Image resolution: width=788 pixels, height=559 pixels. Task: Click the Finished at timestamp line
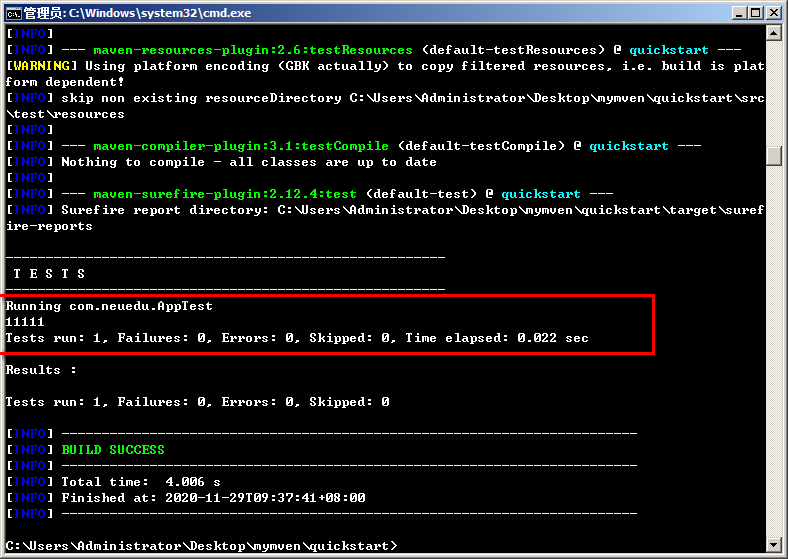pyautogui.click(x=213, y=498)
